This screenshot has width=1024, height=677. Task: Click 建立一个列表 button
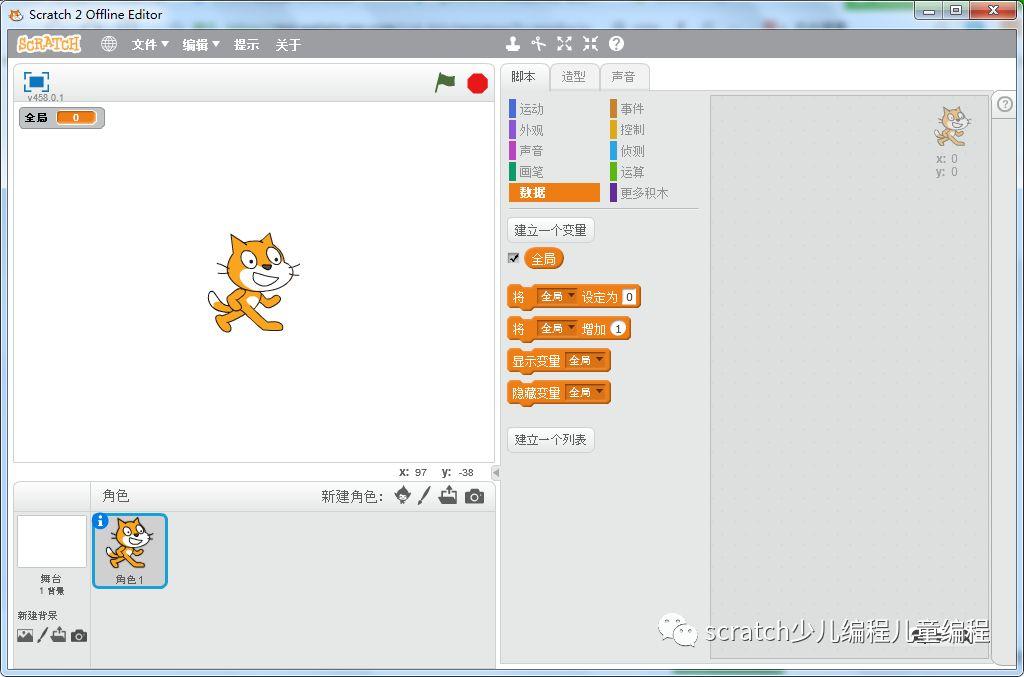coord(551,439)
